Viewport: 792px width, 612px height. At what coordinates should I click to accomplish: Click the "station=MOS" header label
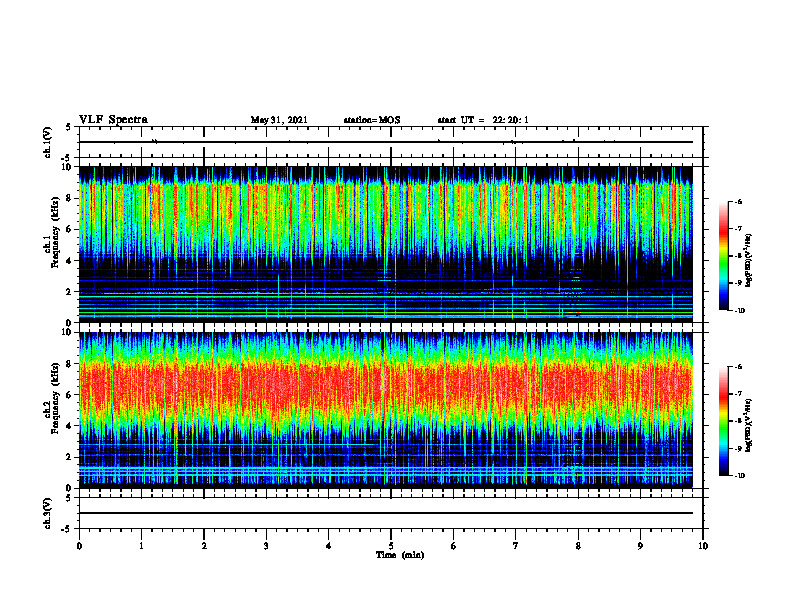point(372,120)
